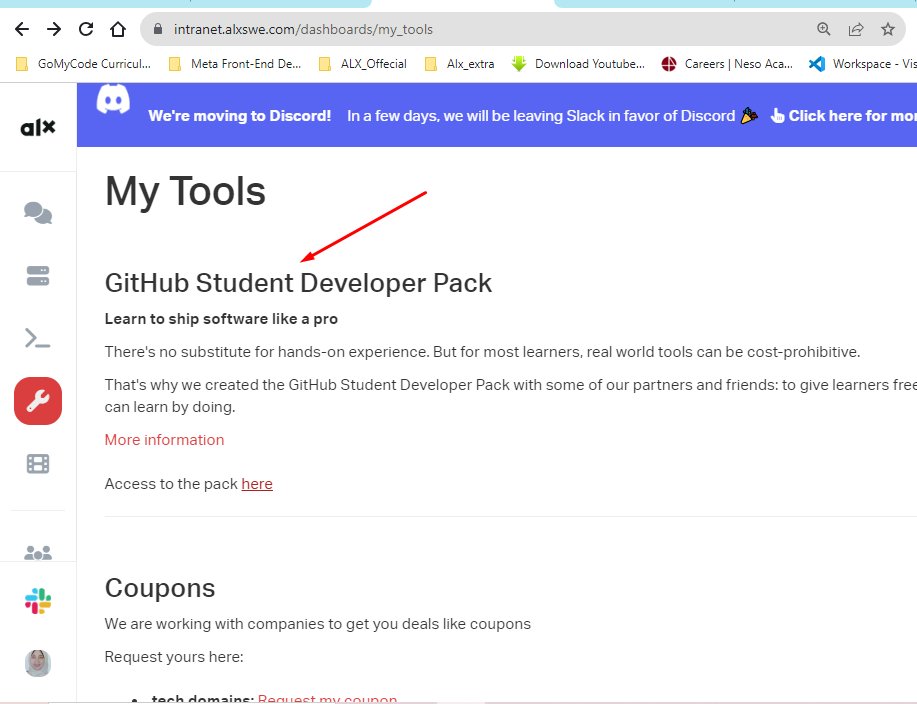
Task: Launch Slack from the sidebar icon
Action: (37, 600)
